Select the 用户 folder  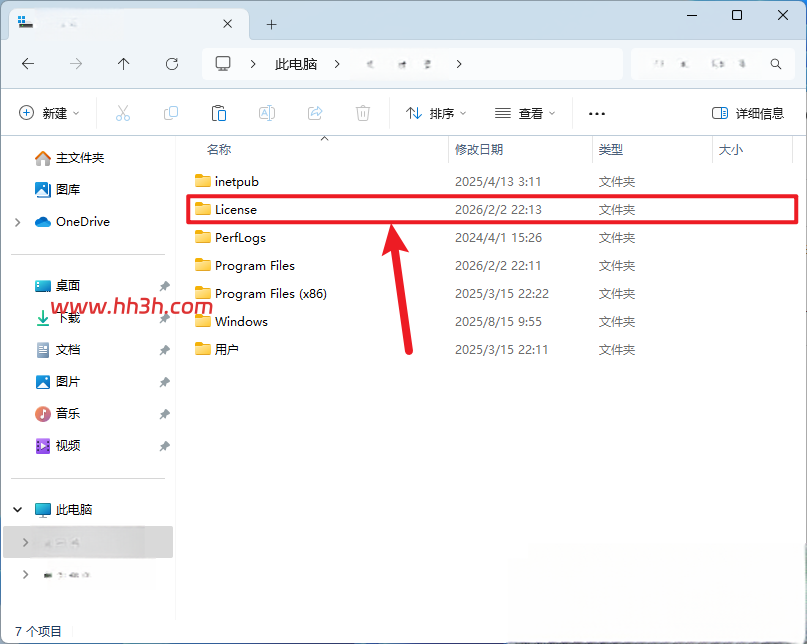[492, 349]
